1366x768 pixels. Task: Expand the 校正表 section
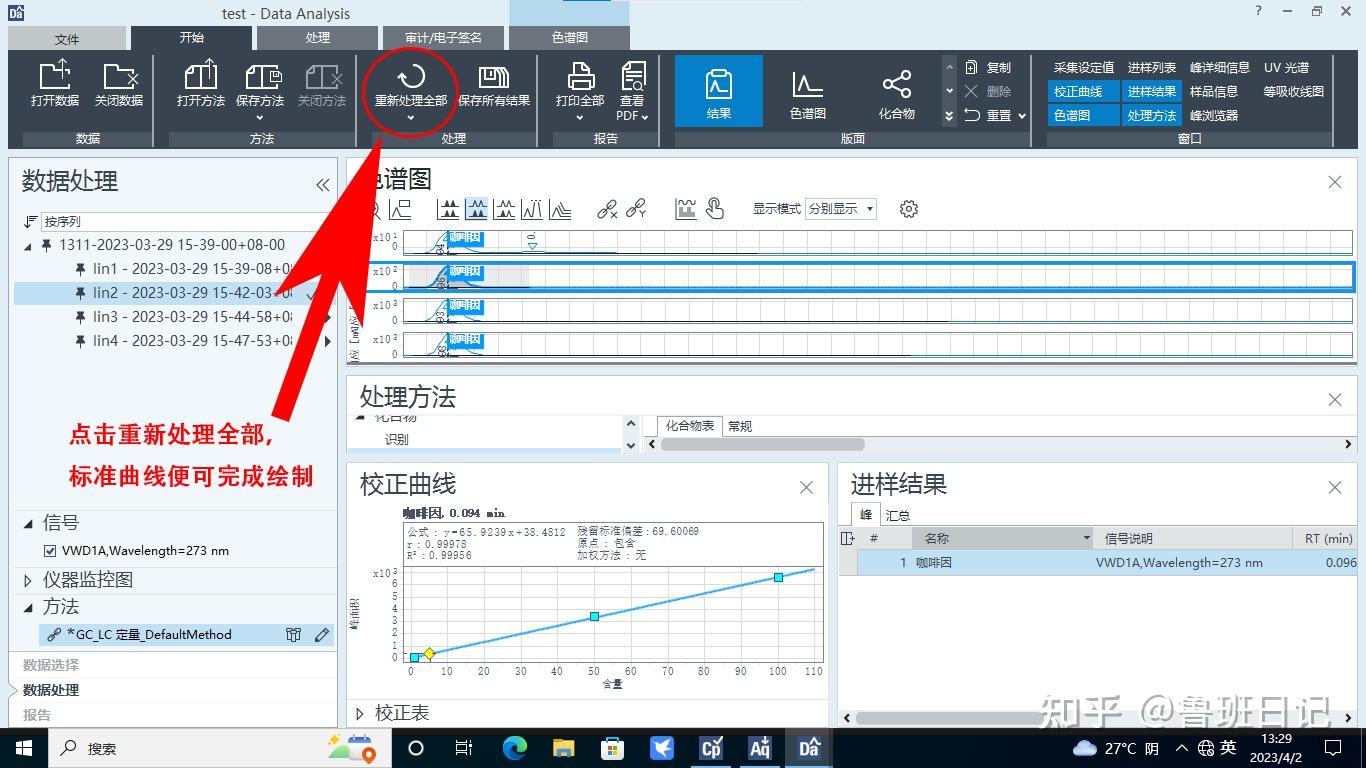coord(360,713)
